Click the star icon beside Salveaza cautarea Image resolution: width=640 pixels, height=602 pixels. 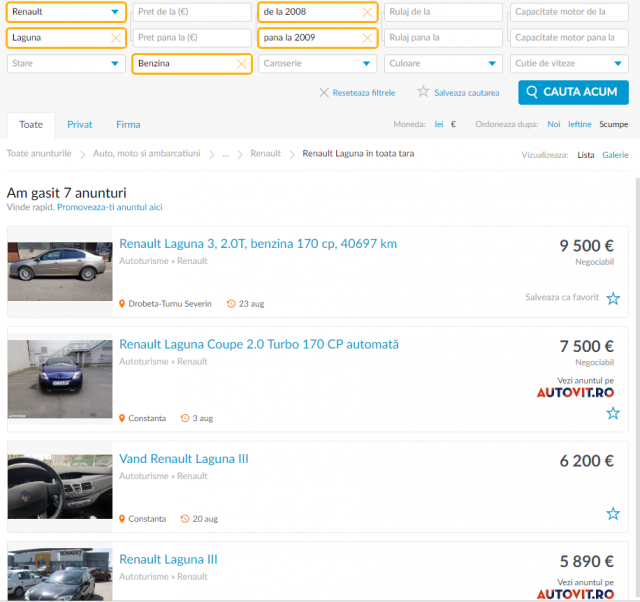[x=423, y=91]
